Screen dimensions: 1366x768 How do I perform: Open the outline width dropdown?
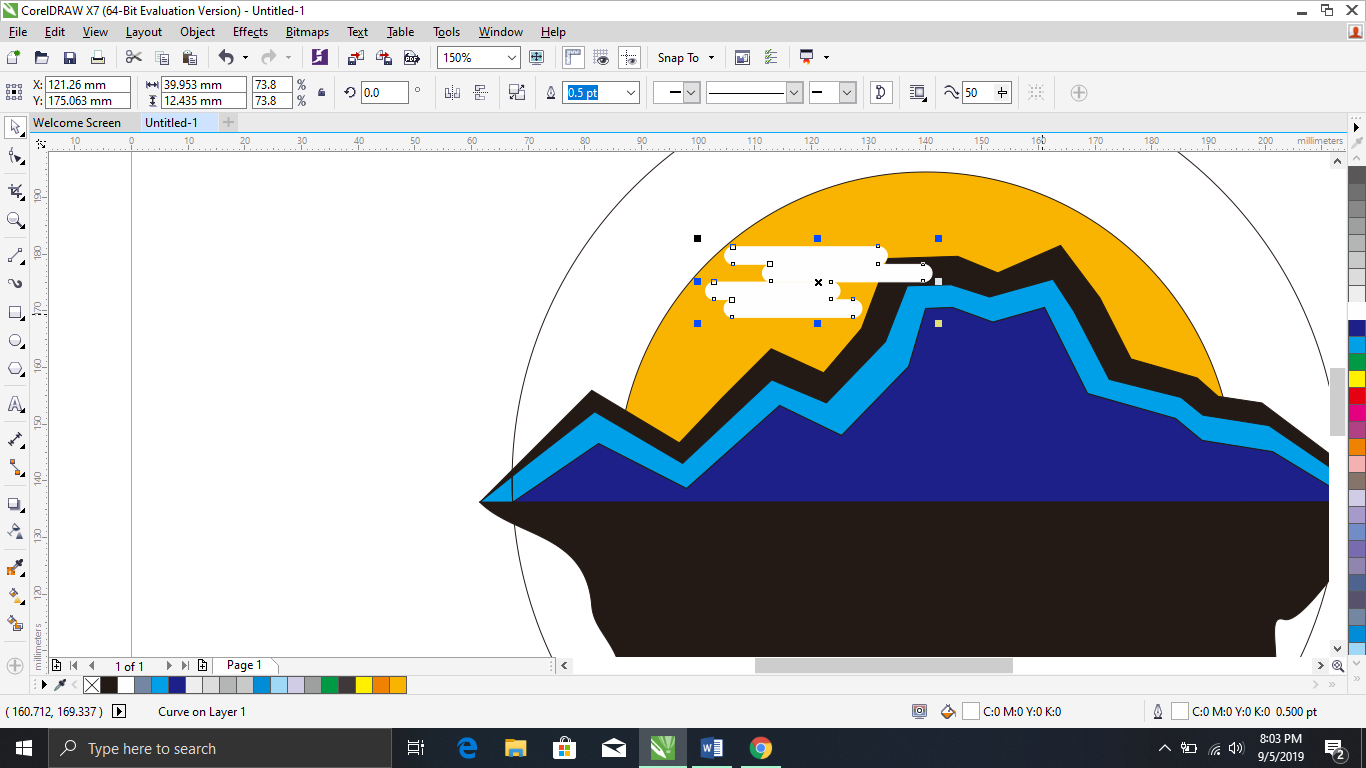coord(629,92)
